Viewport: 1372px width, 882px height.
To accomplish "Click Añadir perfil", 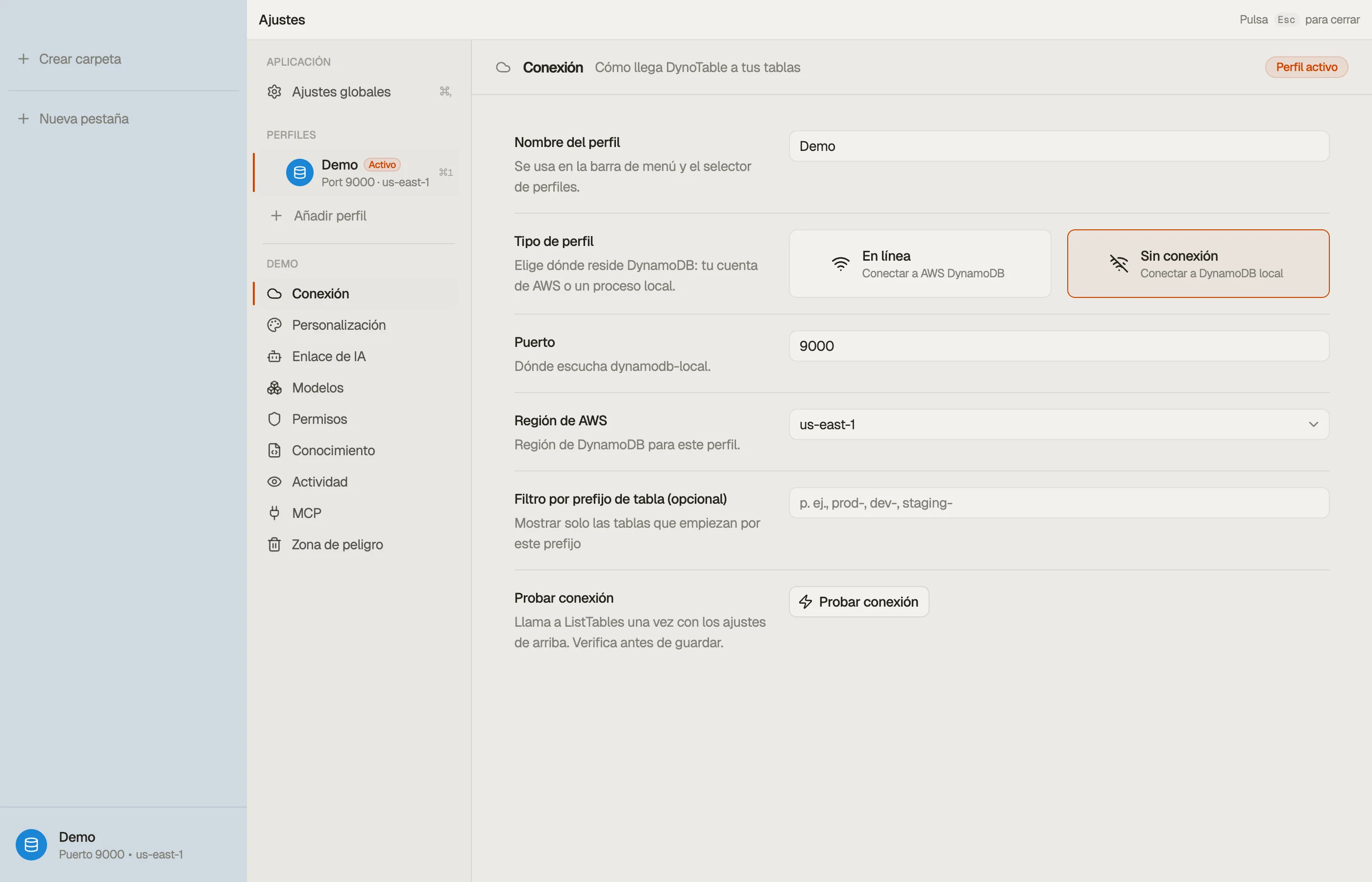I will (358, 216).
